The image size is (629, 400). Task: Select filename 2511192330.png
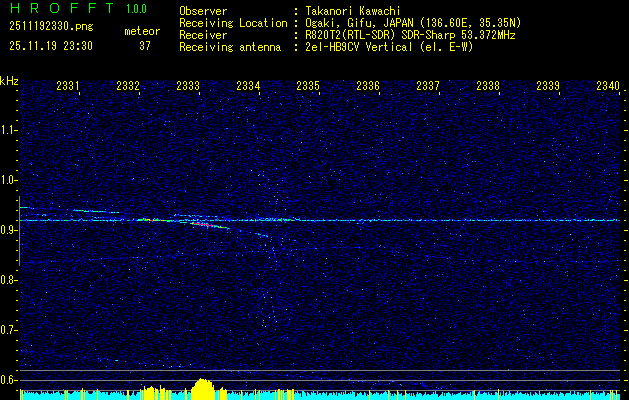click(51, 26)
